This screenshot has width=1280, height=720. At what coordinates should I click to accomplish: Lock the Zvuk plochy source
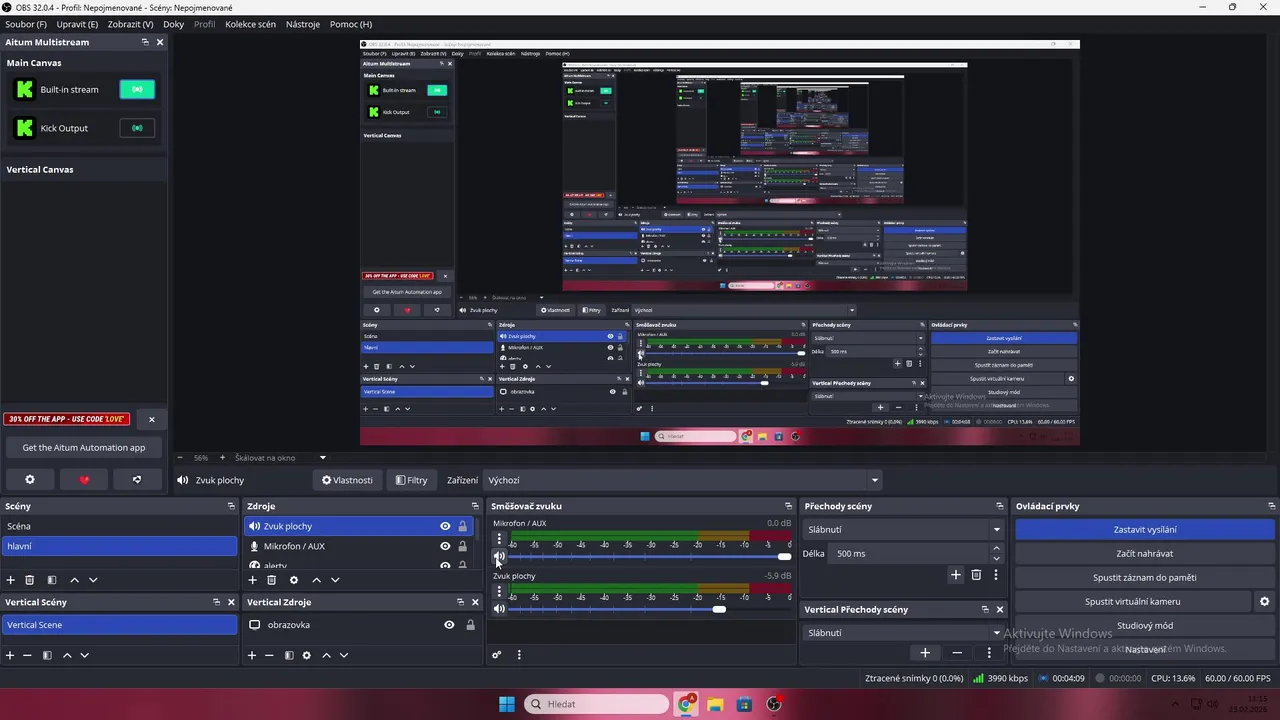click(462, 526)
